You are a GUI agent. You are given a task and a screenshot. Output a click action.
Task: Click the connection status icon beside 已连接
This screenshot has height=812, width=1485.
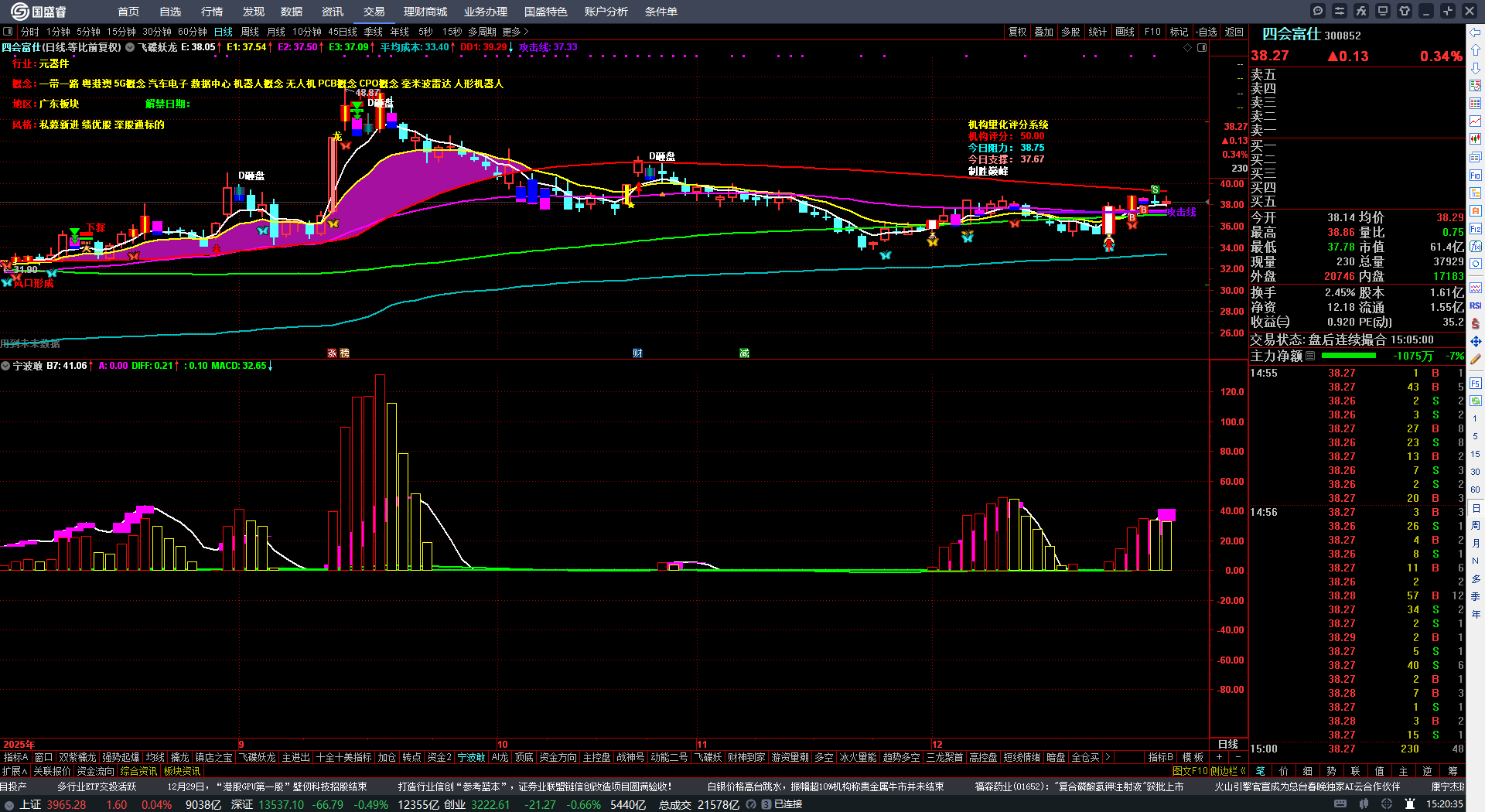[766, 804]
